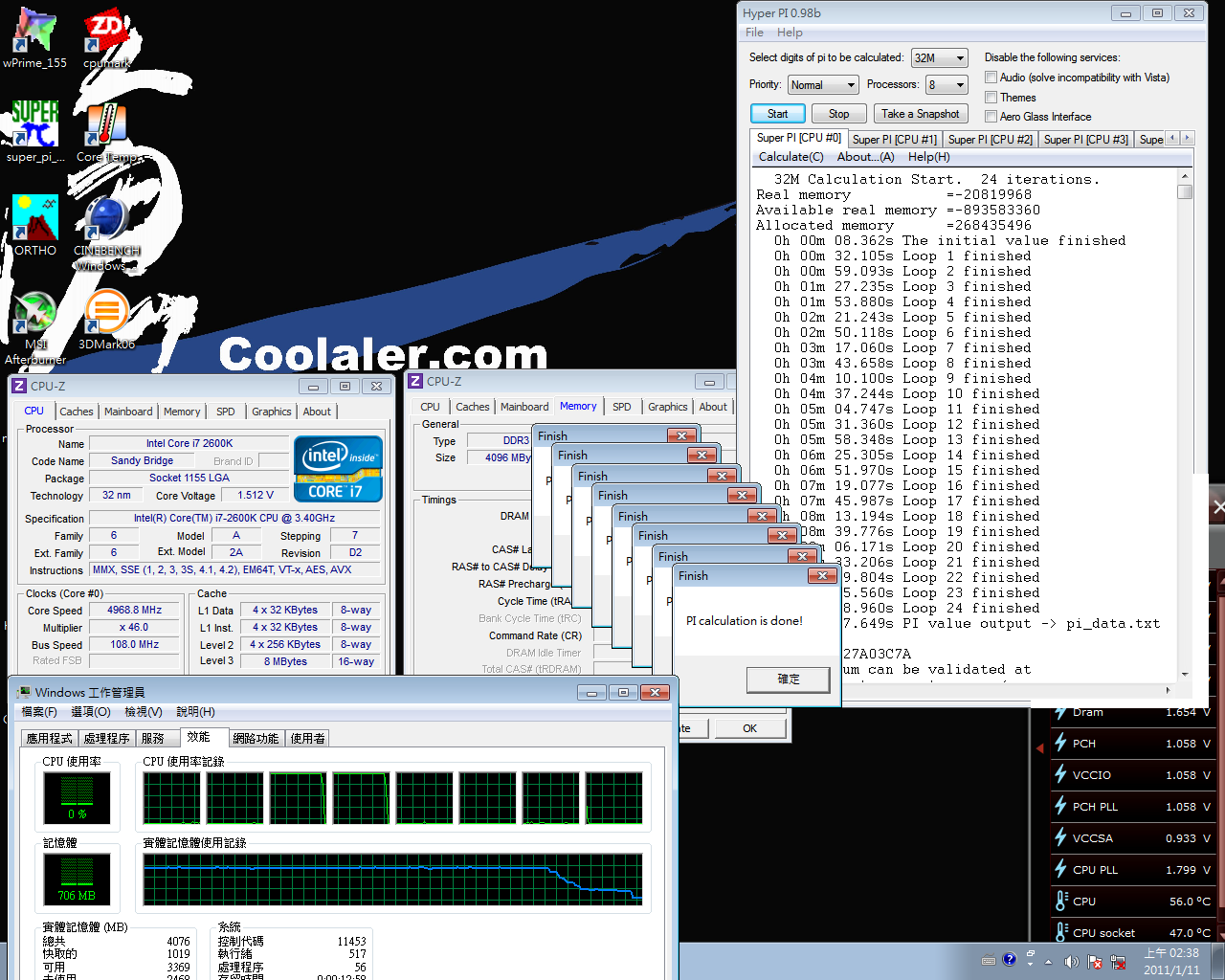Click the VCCIO voltage lightning icon

[x=1060, y=774]
